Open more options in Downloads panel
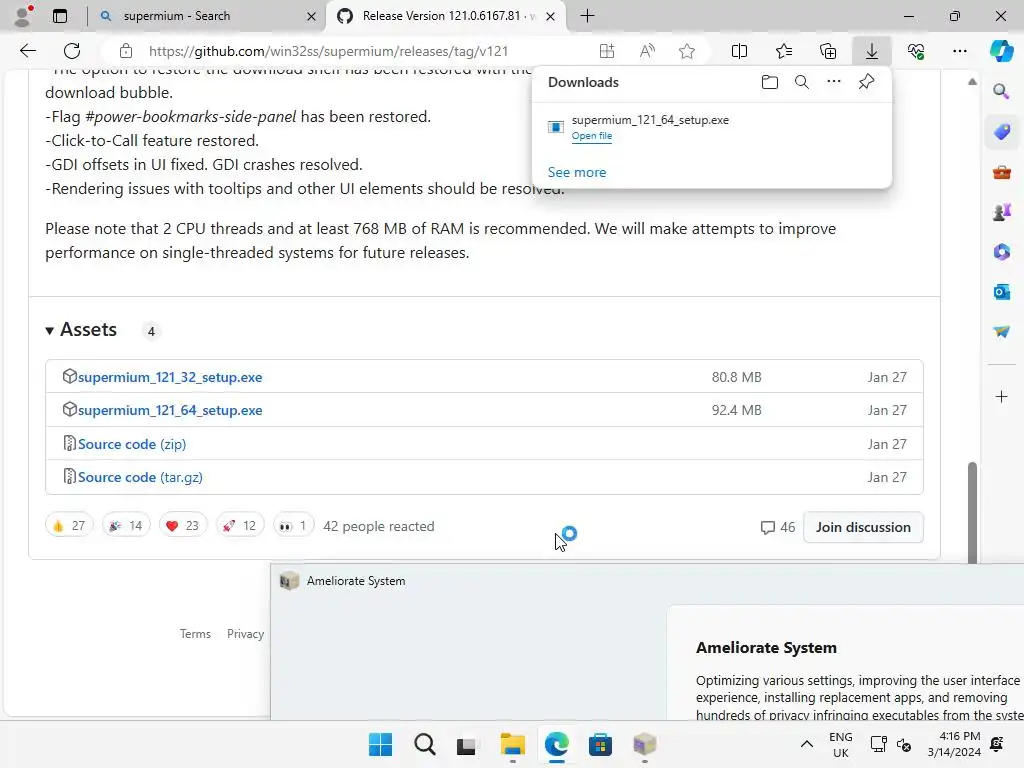The image size is (1024, 768). [834, 82]
